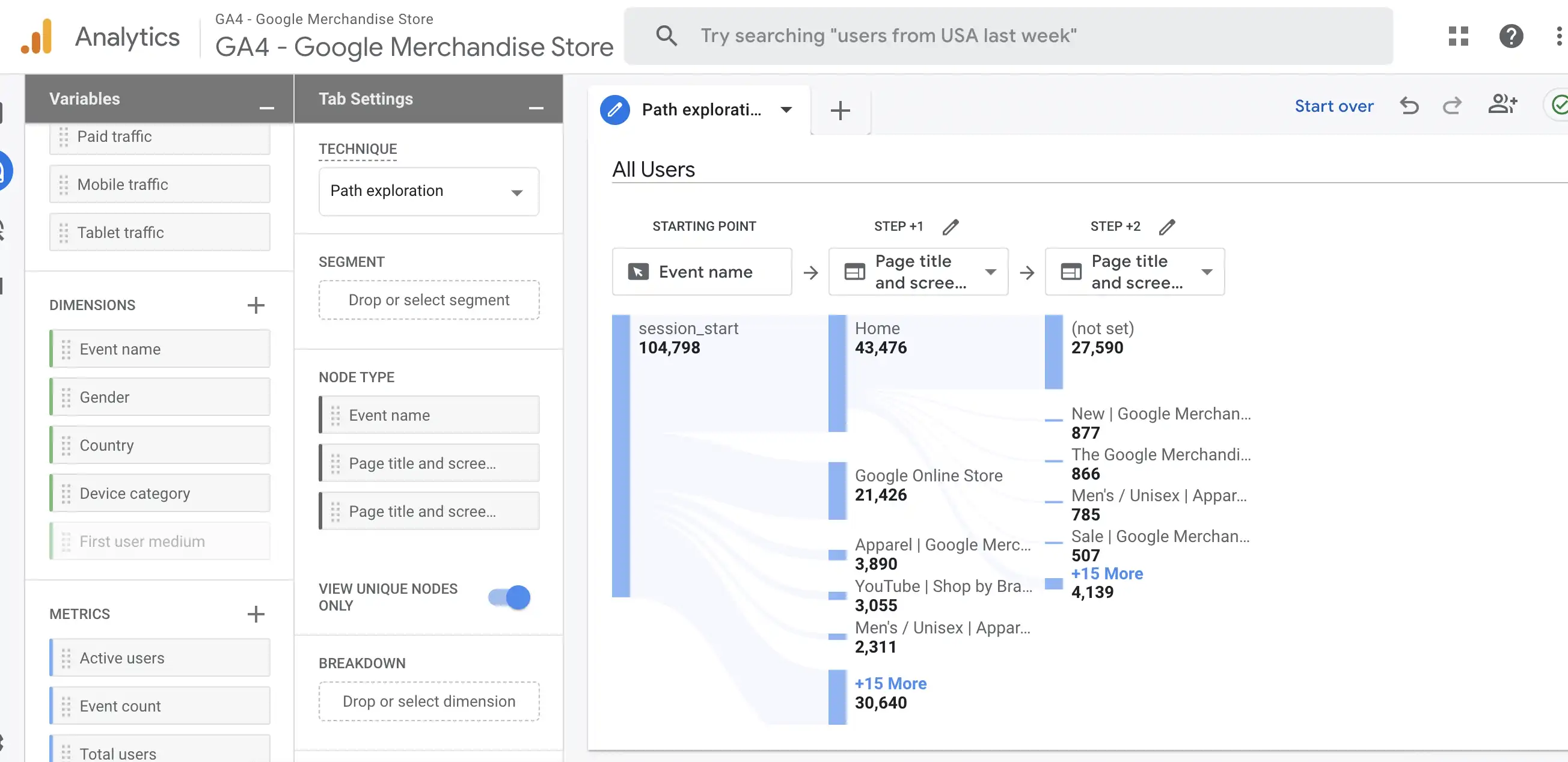Select the Event count metric
Viewport: 1568px width, 762px height.
pyautogui.click(x=159, y=706)
